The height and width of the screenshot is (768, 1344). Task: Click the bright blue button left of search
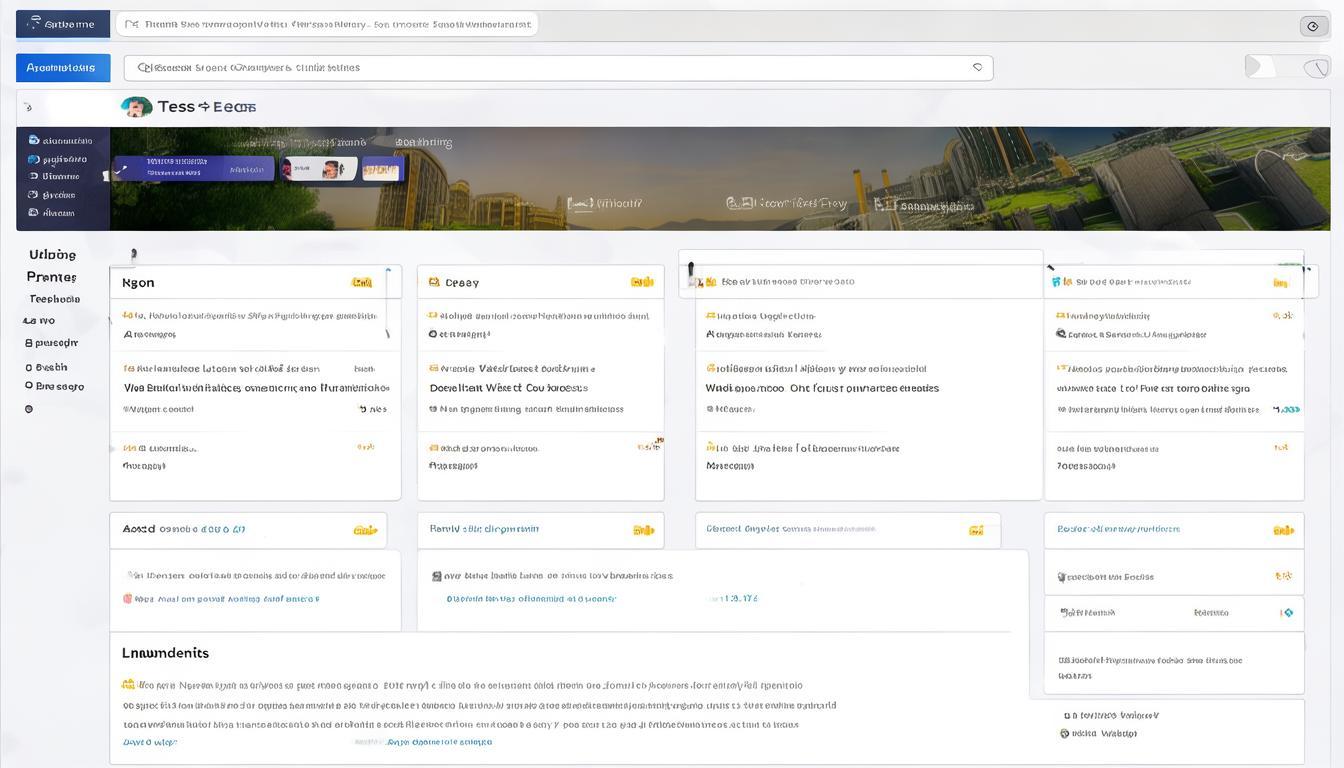point(62,68)
